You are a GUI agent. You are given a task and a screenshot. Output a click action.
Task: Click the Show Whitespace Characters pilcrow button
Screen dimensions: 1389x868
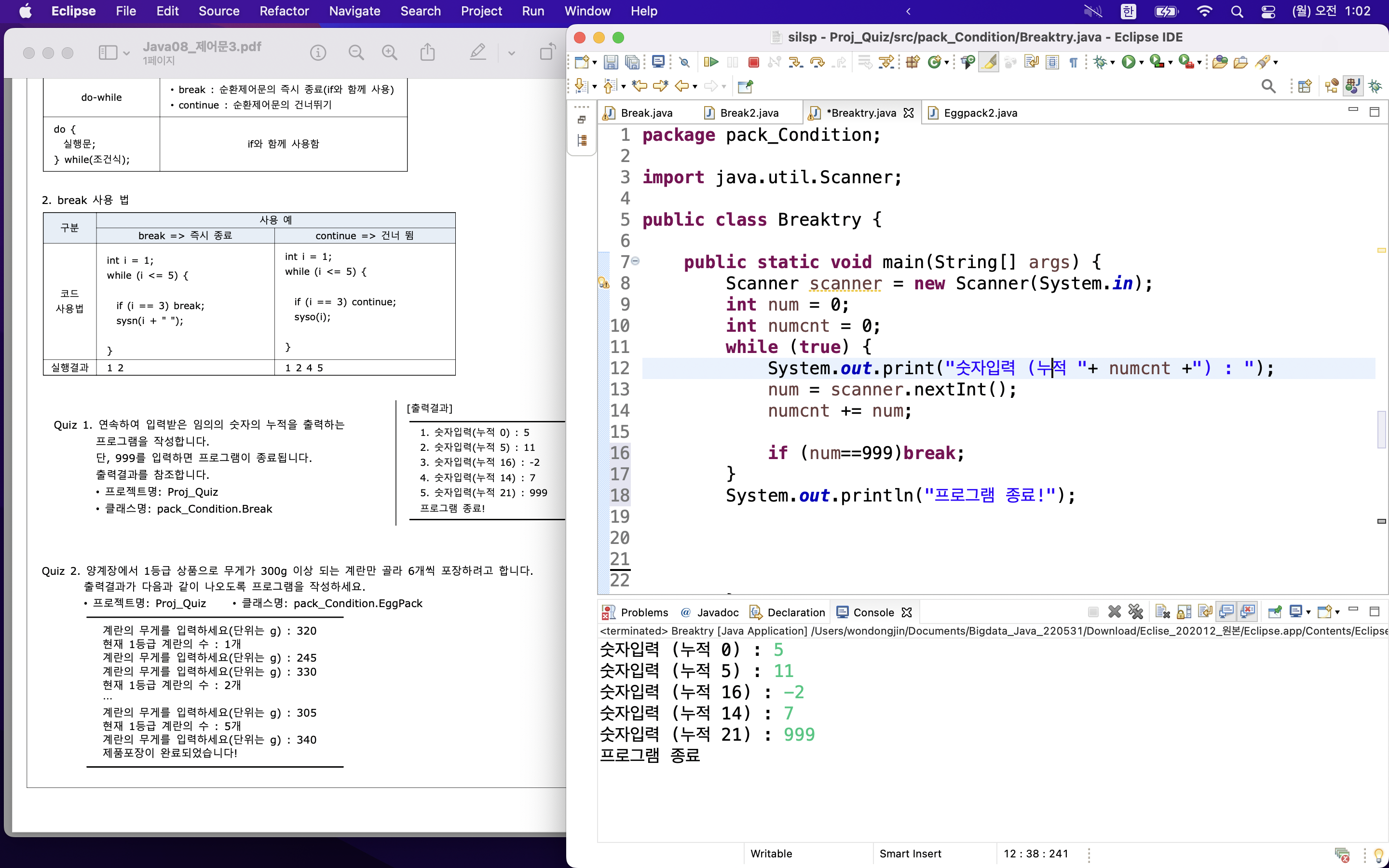(1073, 62)
